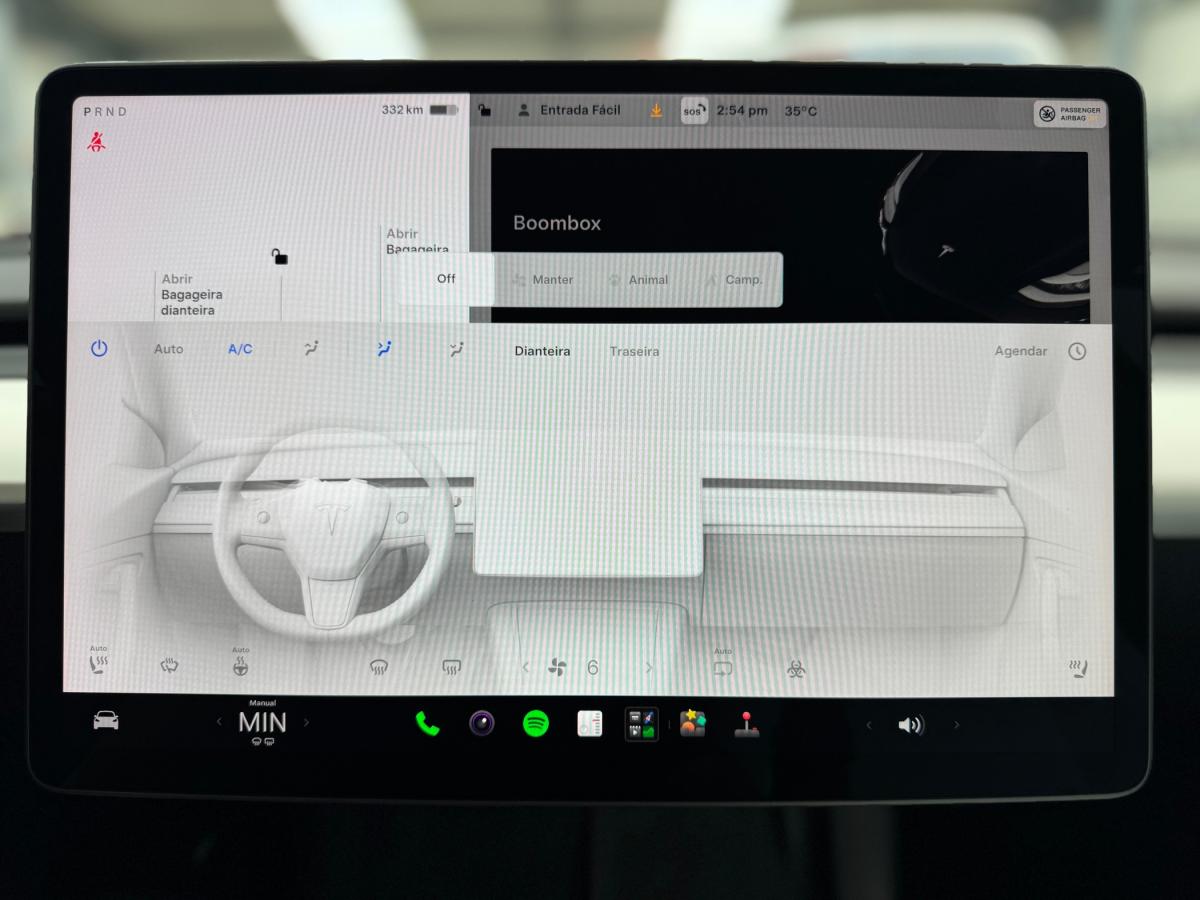Open the Boombox card
This screenshot has width=1200, height=900.
point(789,236)
